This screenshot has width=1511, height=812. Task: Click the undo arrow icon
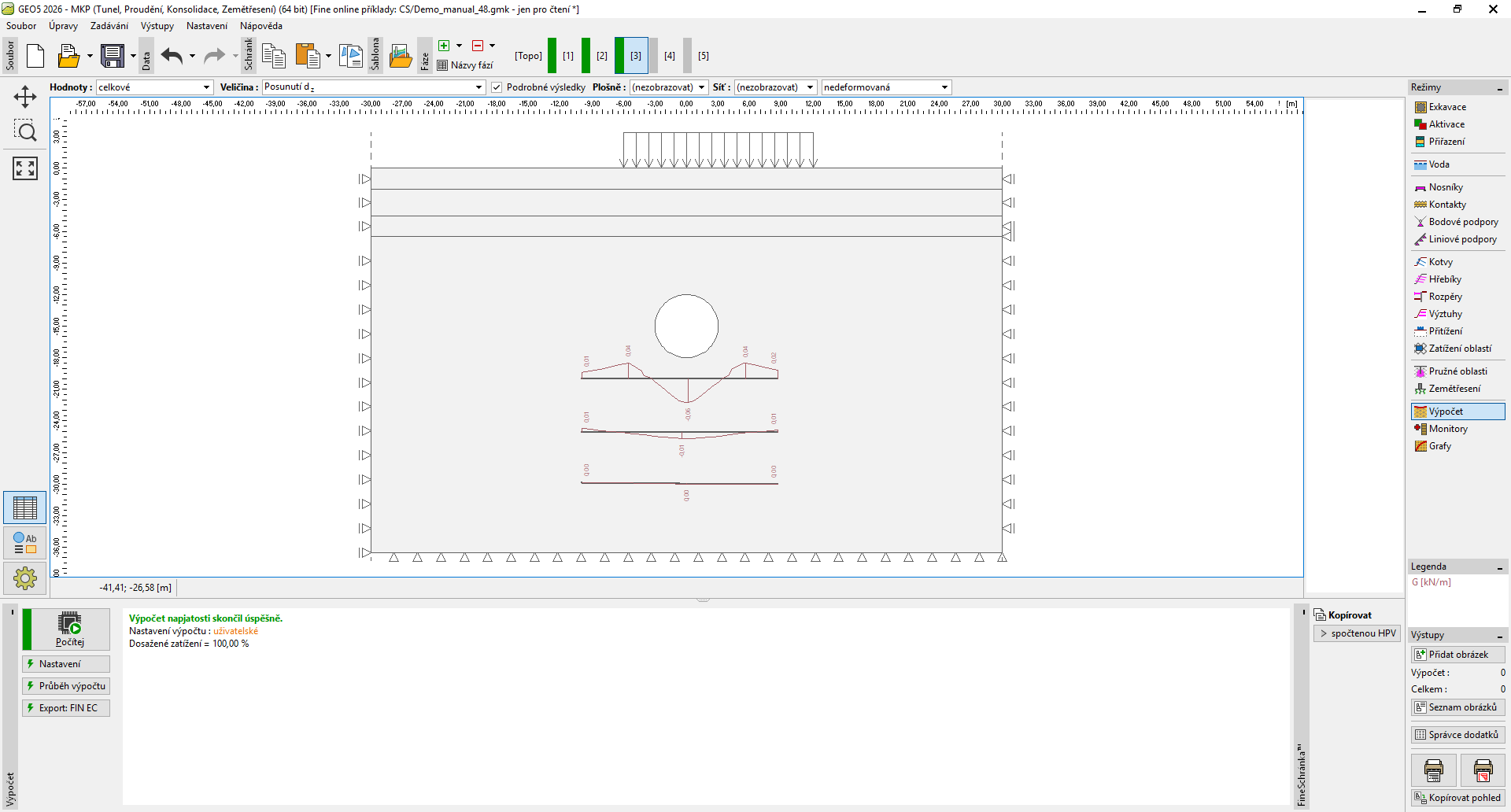pos(172,56)
